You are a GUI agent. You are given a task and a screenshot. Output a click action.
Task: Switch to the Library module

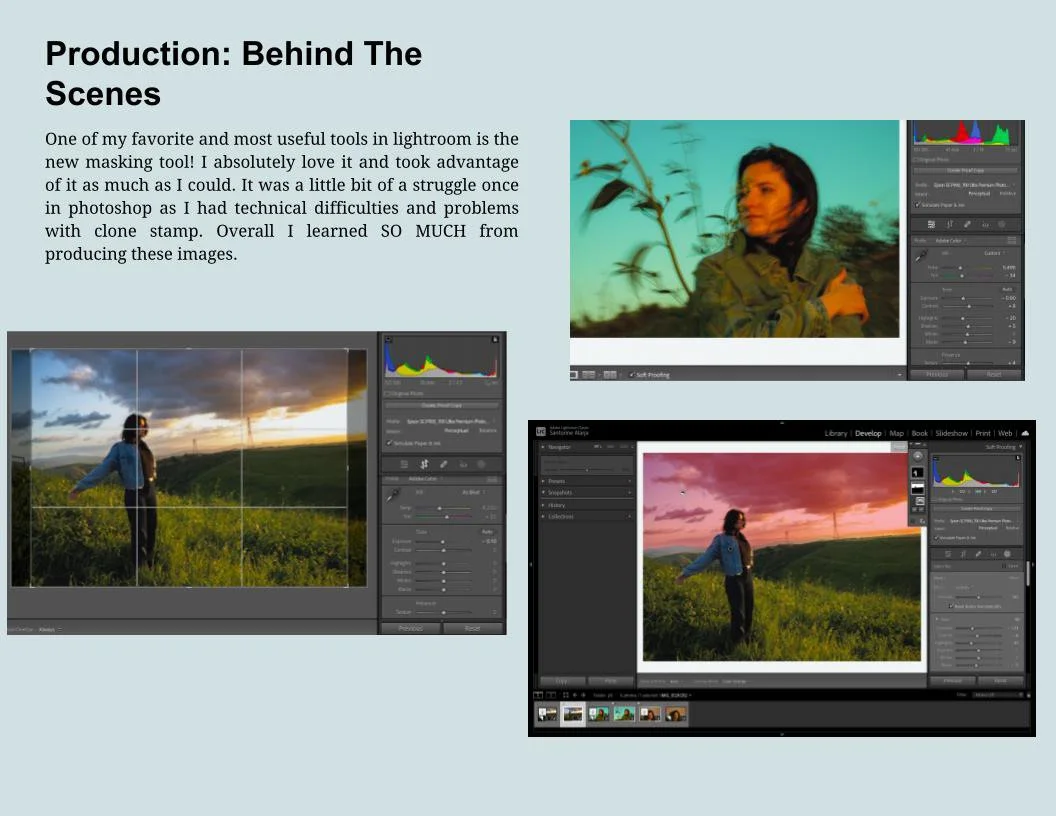(836, 433)
